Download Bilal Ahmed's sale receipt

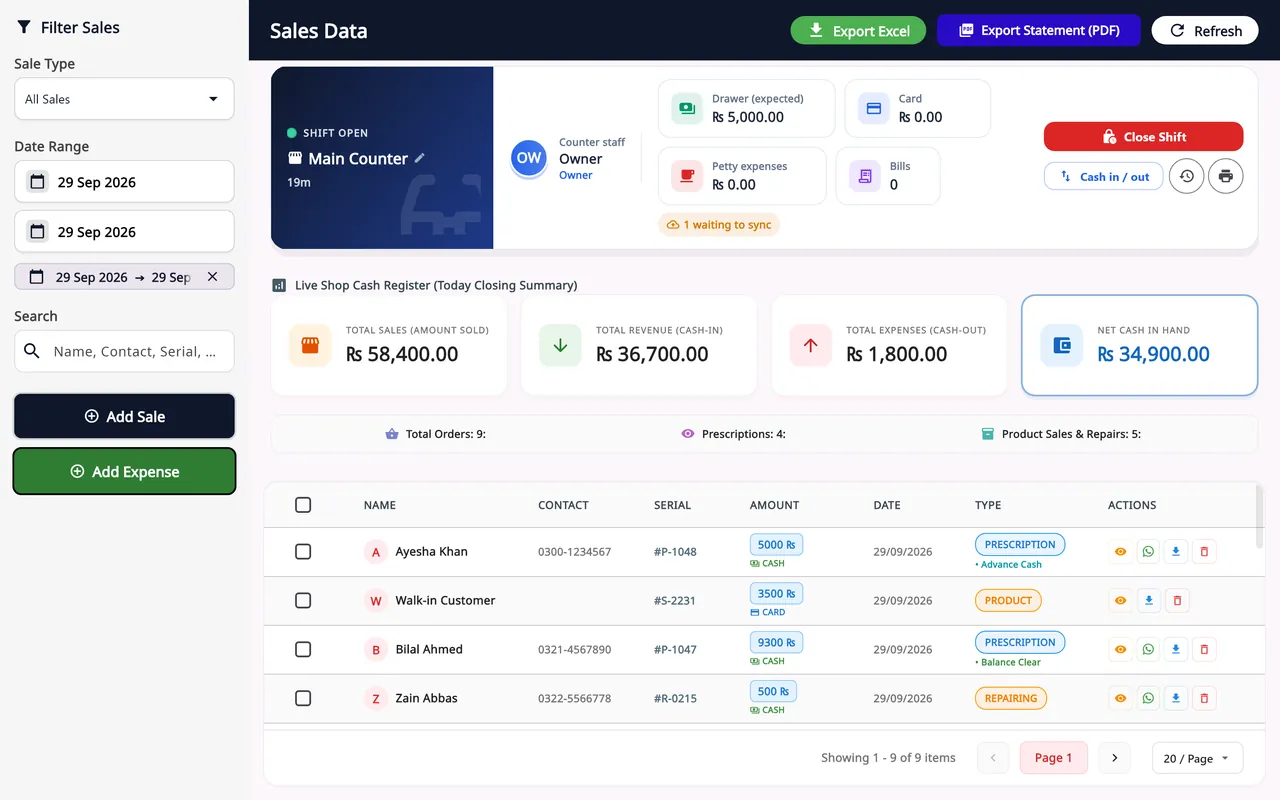[x=1176, y=649]
